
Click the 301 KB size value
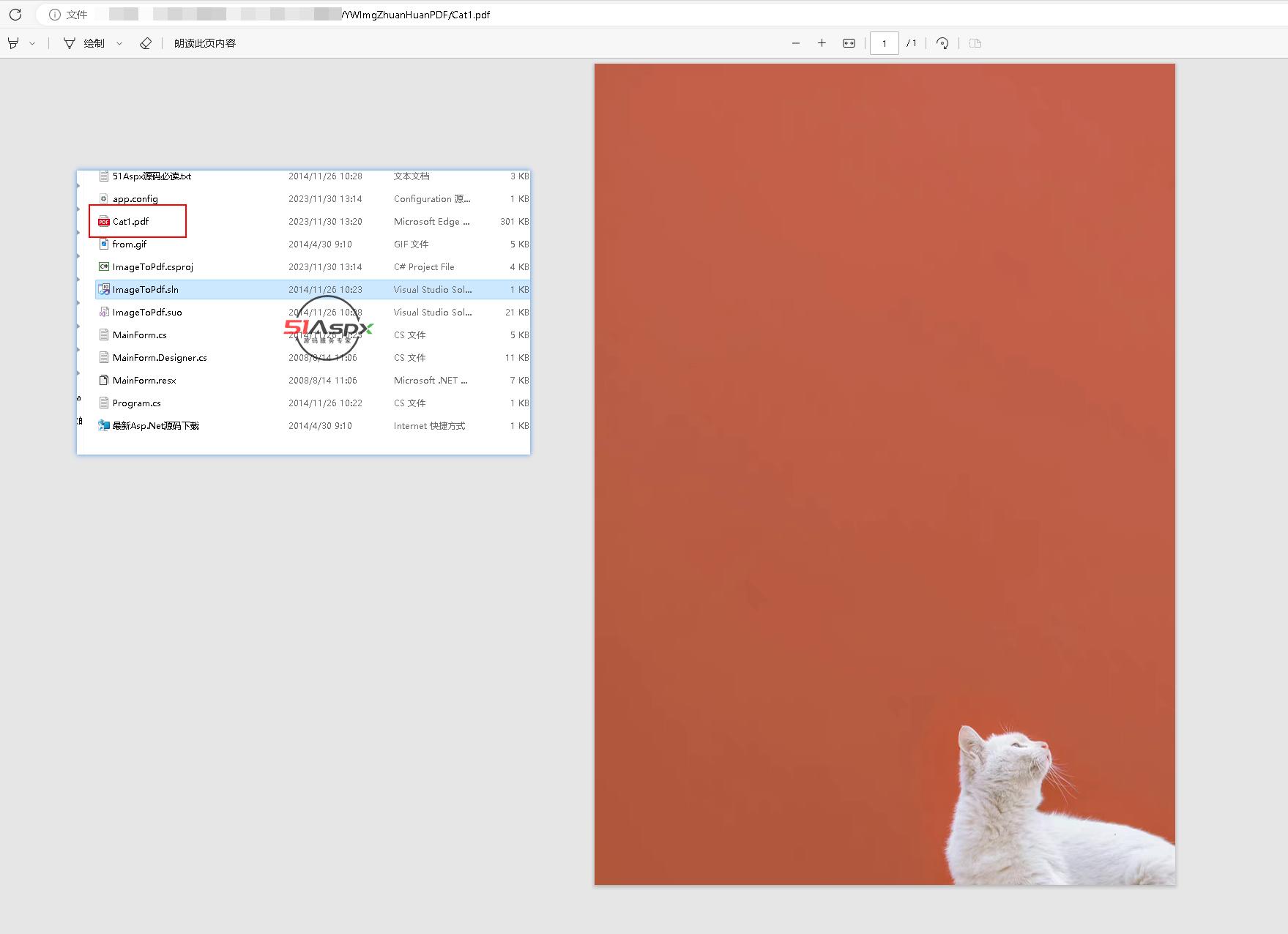point(515,222)
